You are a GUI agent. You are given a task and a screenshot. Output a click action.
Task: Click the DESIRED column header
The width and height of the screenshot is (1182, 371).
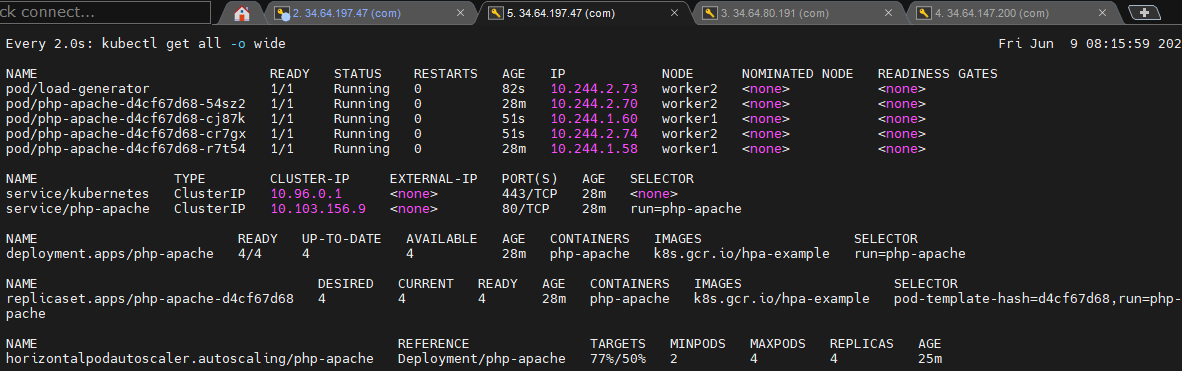coord(345,284)
